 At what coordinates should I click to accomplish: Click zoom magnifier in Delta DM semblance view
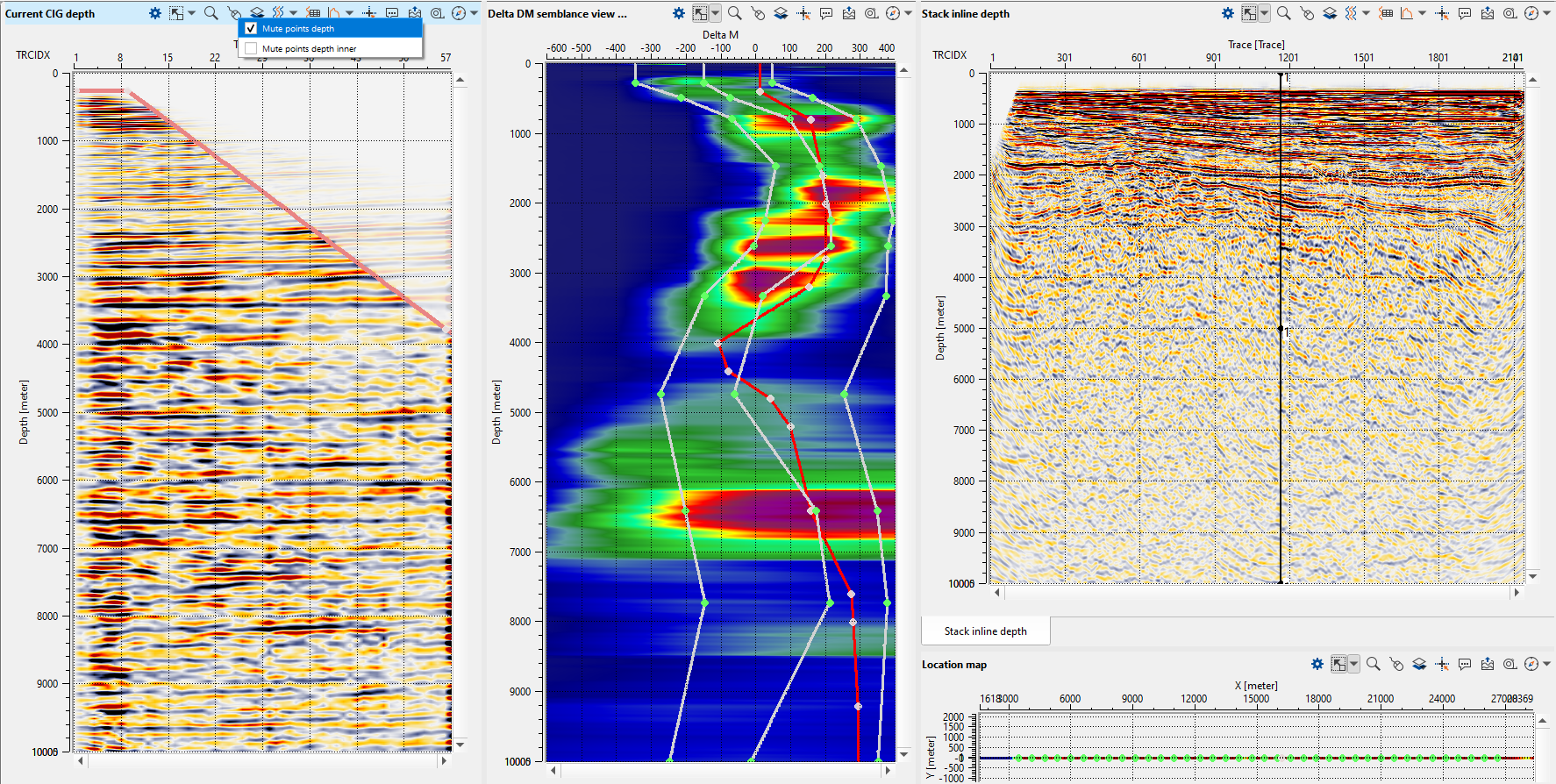coord(735,13)
